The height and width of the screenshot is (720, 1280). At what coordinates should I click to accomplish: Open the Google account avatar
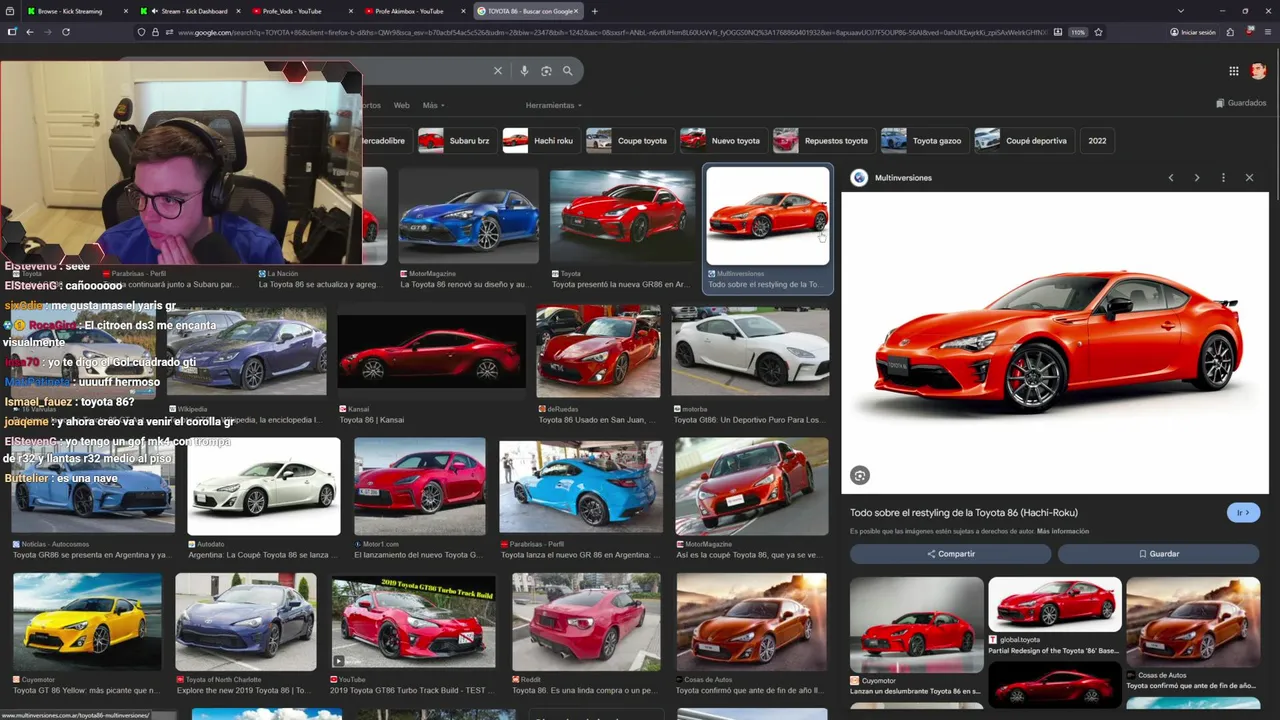pos(1258,71)
